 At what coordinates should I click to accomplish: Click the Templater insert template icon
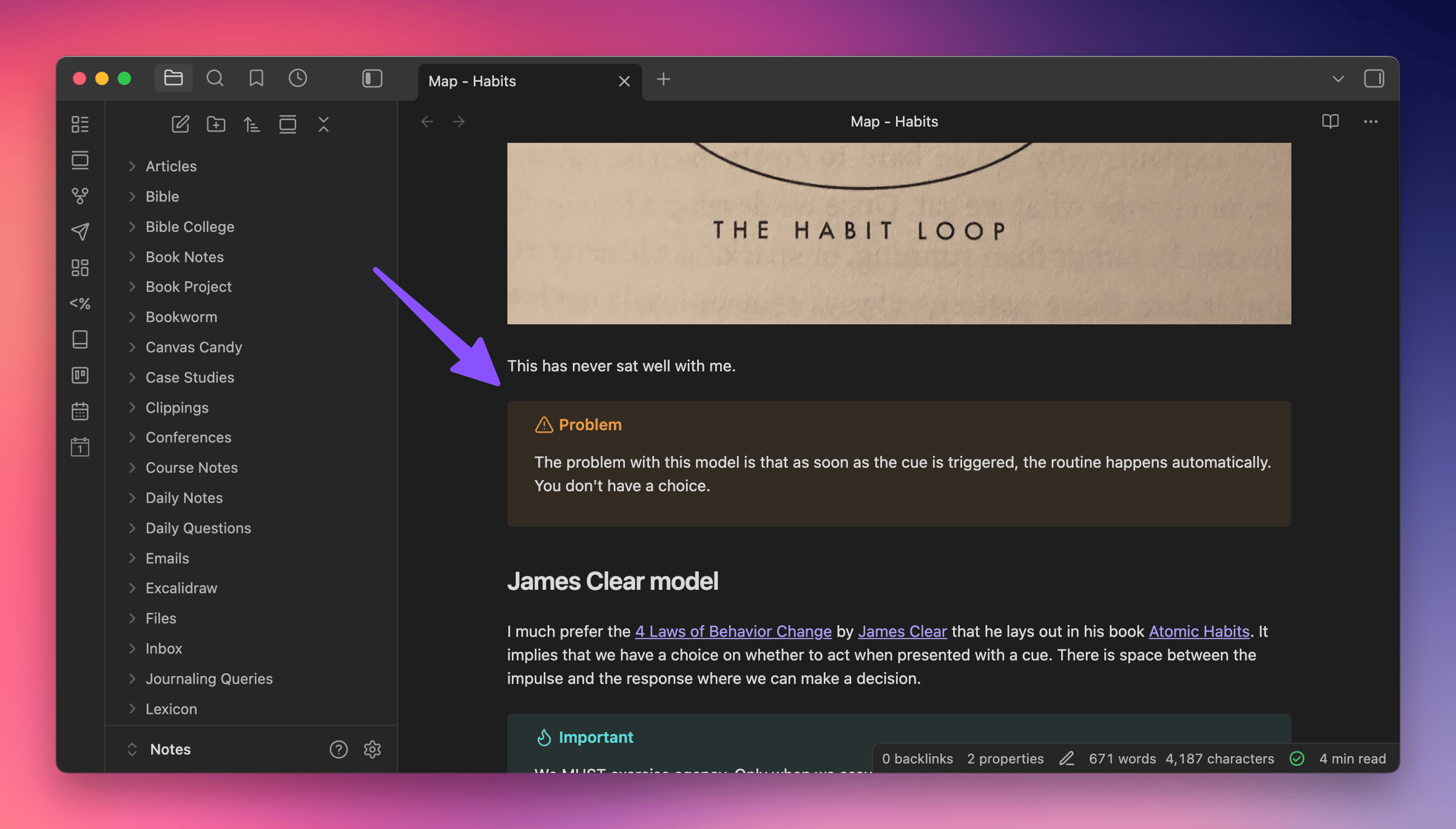pyautogui.click(x=80, y=303)
